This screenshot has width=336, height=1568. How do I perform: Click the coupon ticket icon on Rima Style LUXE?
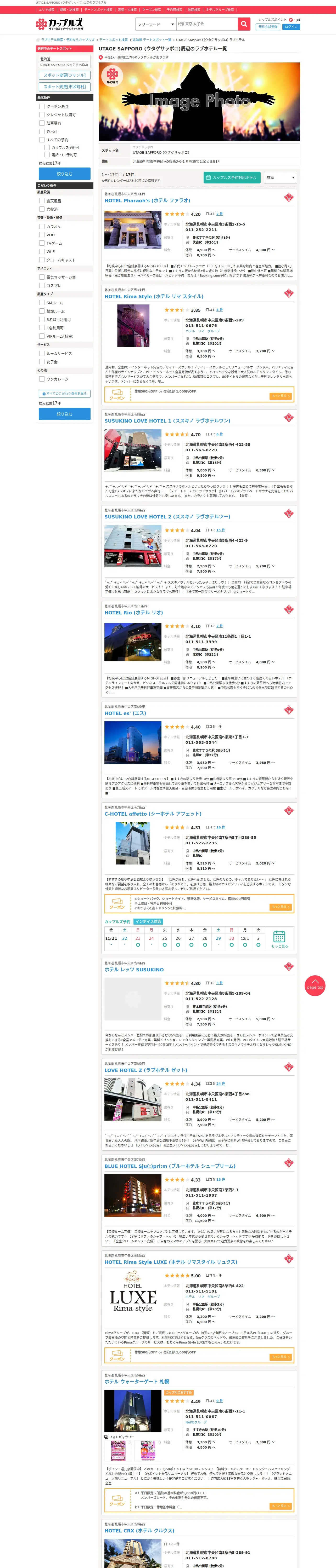point(117,1356)
